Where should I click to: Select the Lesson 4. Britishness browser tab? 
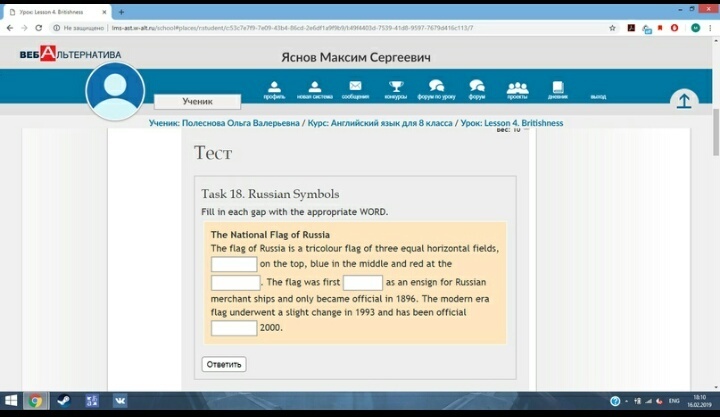click(55, 11)
